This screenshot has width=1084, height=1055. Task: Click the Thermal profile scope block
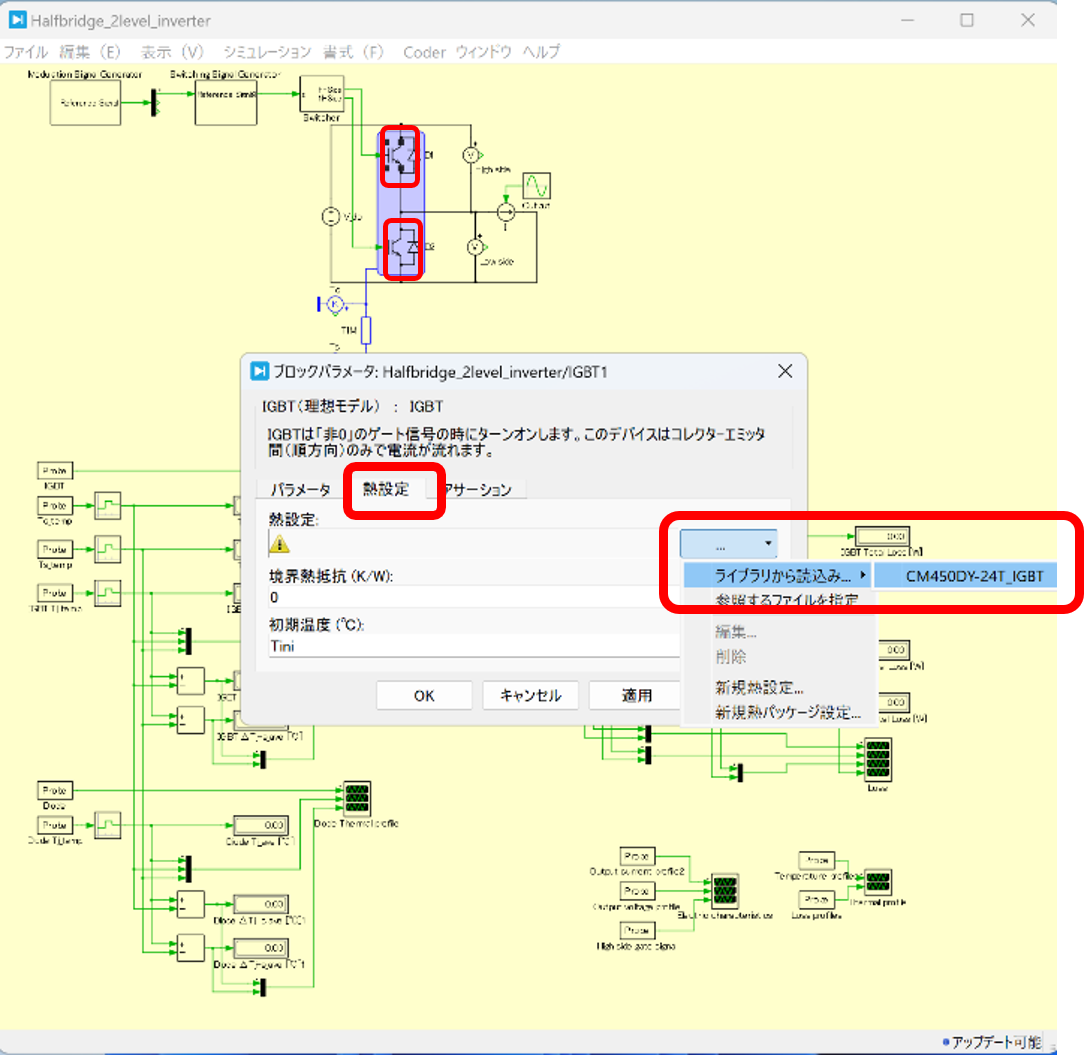pos(877,881)
